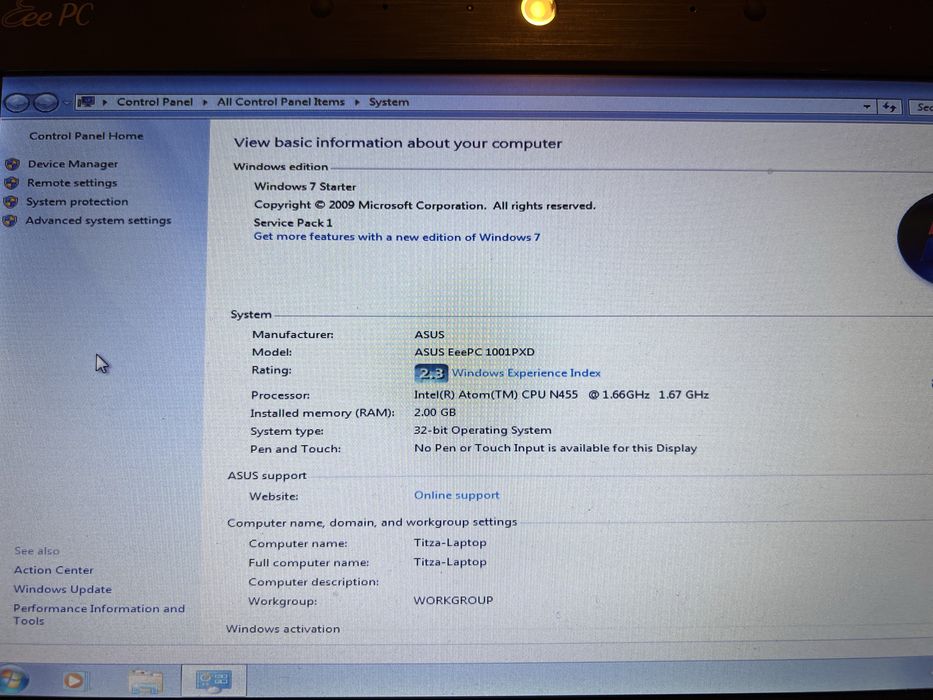Select the Control Panel taskbar button
Viewport: 933px width, 700px height.
coord(214,680)
